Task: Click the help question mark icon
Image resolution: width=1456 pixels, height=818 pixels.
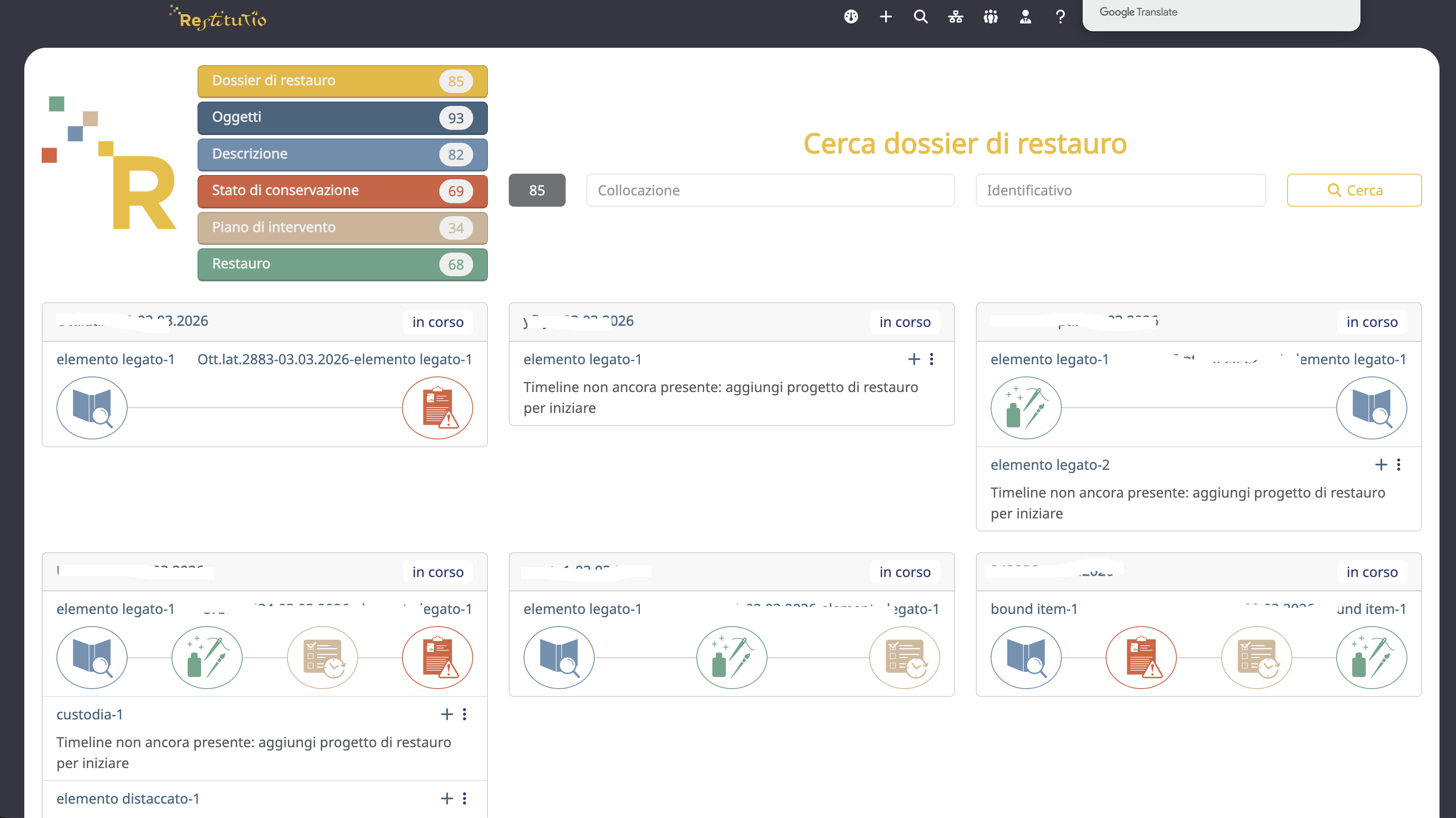Action: [1061, 17]
